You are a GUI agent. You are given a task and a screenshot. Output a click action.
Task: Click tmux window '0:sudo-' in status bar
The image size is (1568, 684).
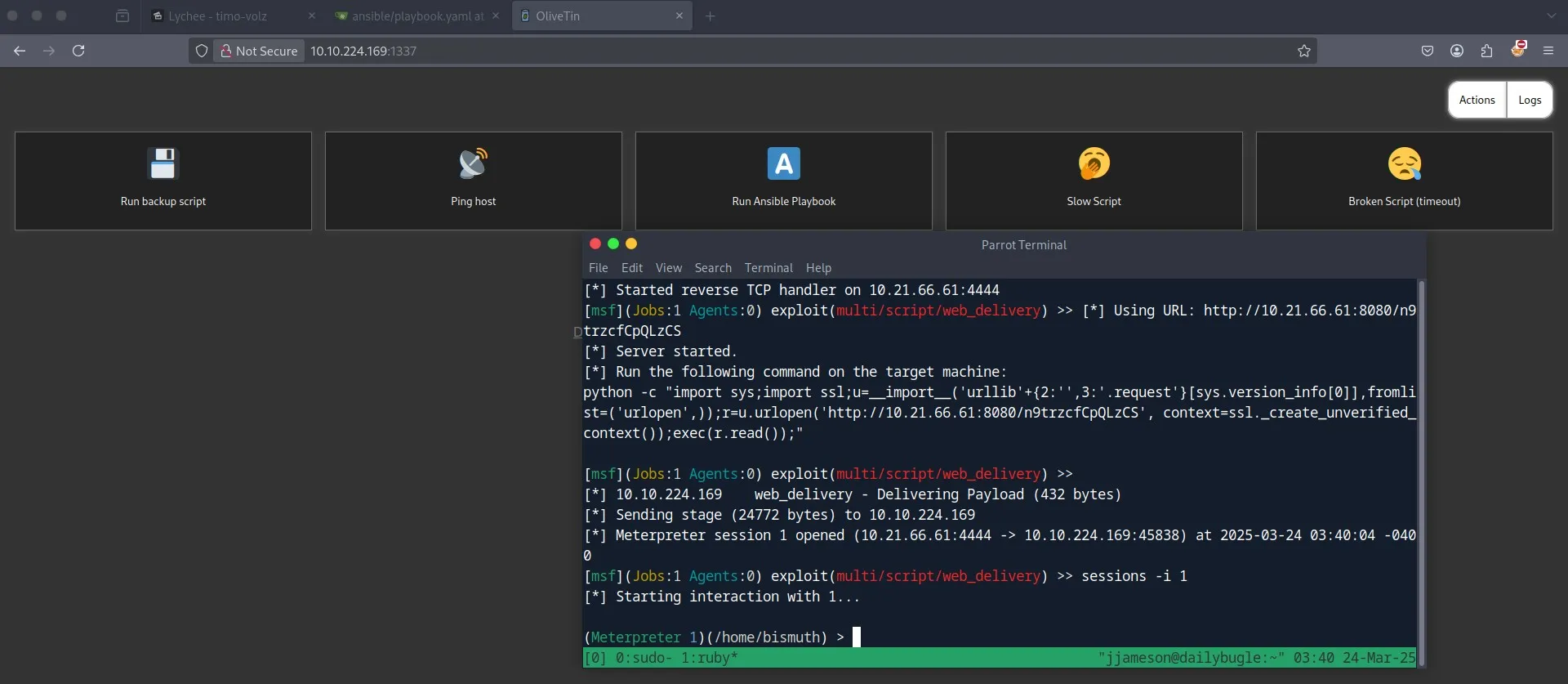coord(644,658)
